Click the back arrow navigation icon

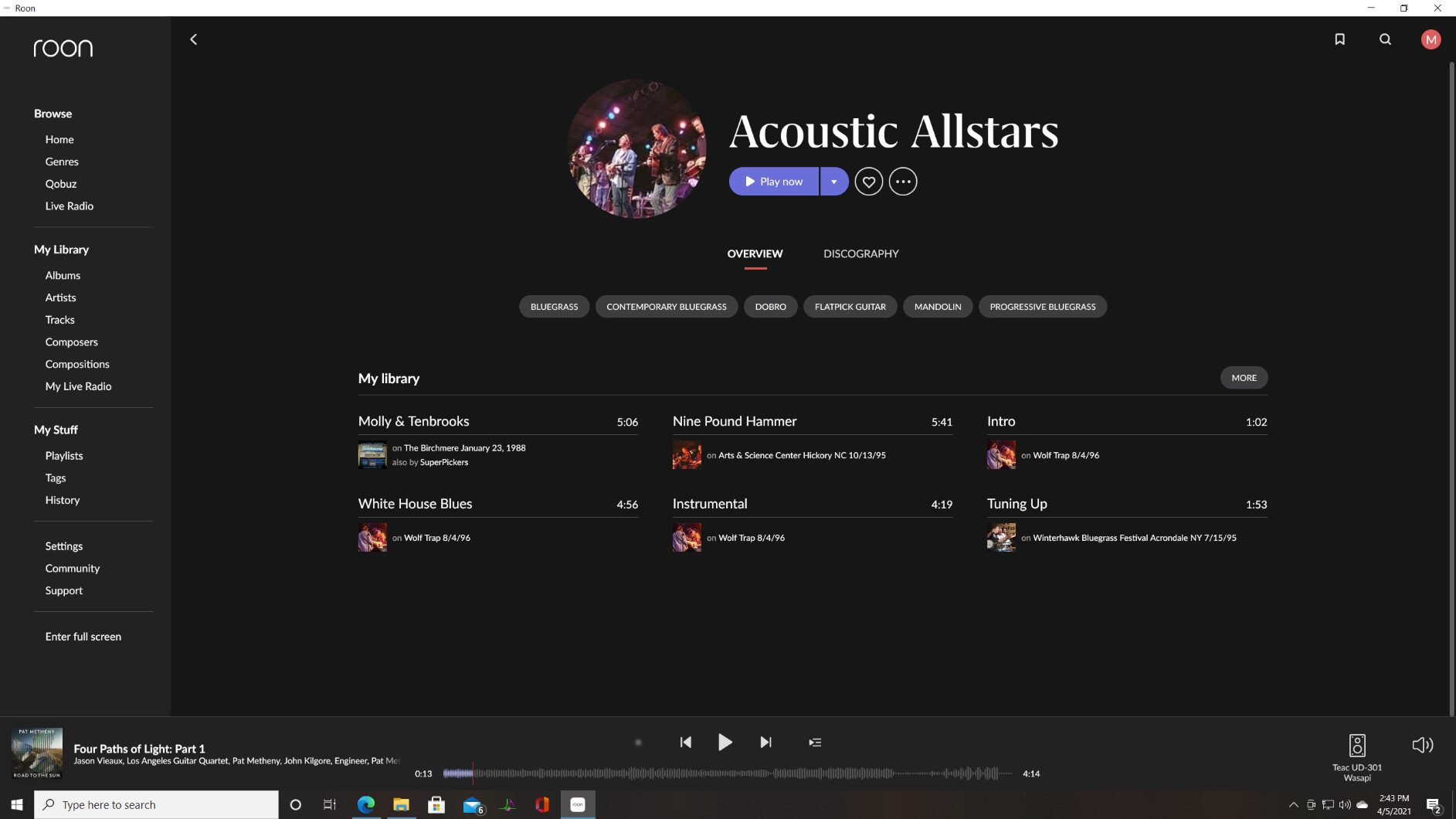click(193, 39)
